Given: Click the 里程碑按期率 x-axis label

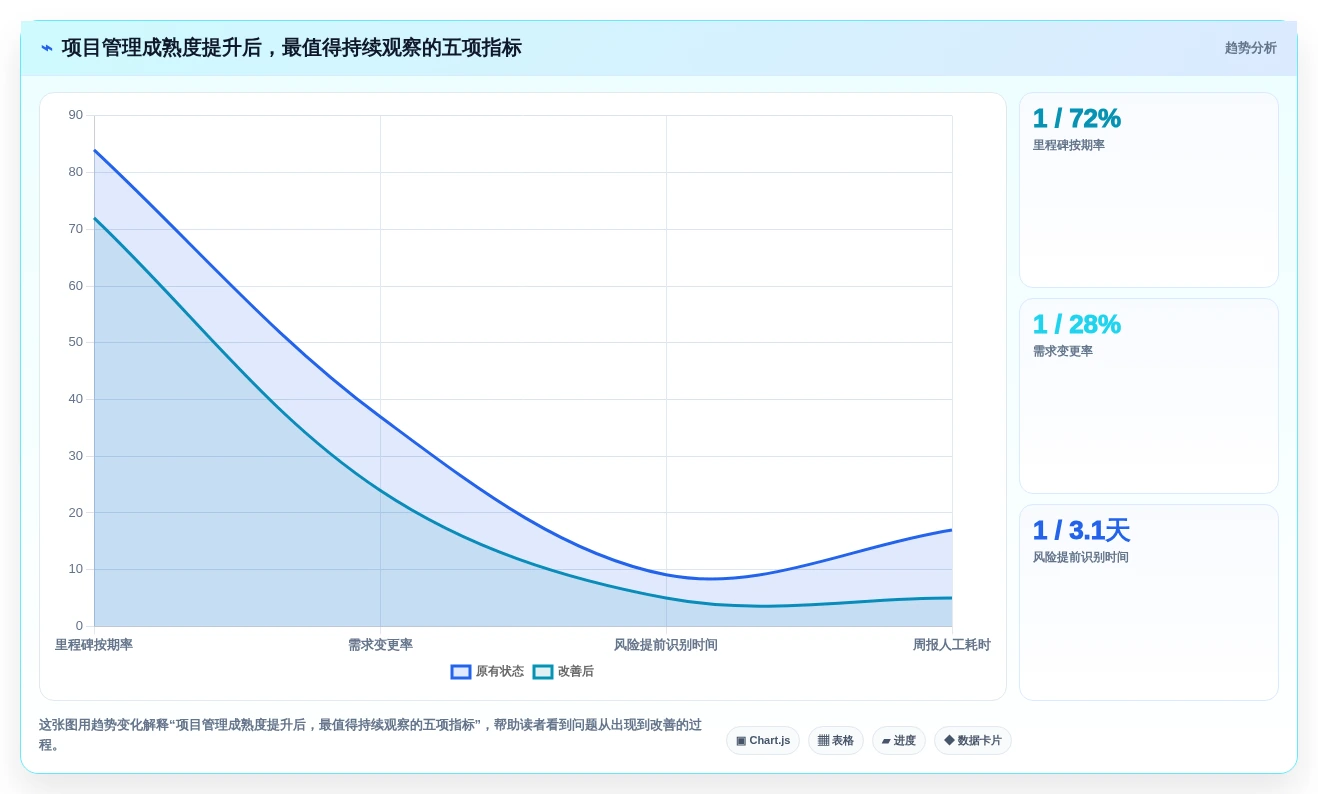Looking at the screenshot, I should pos(94,645).
